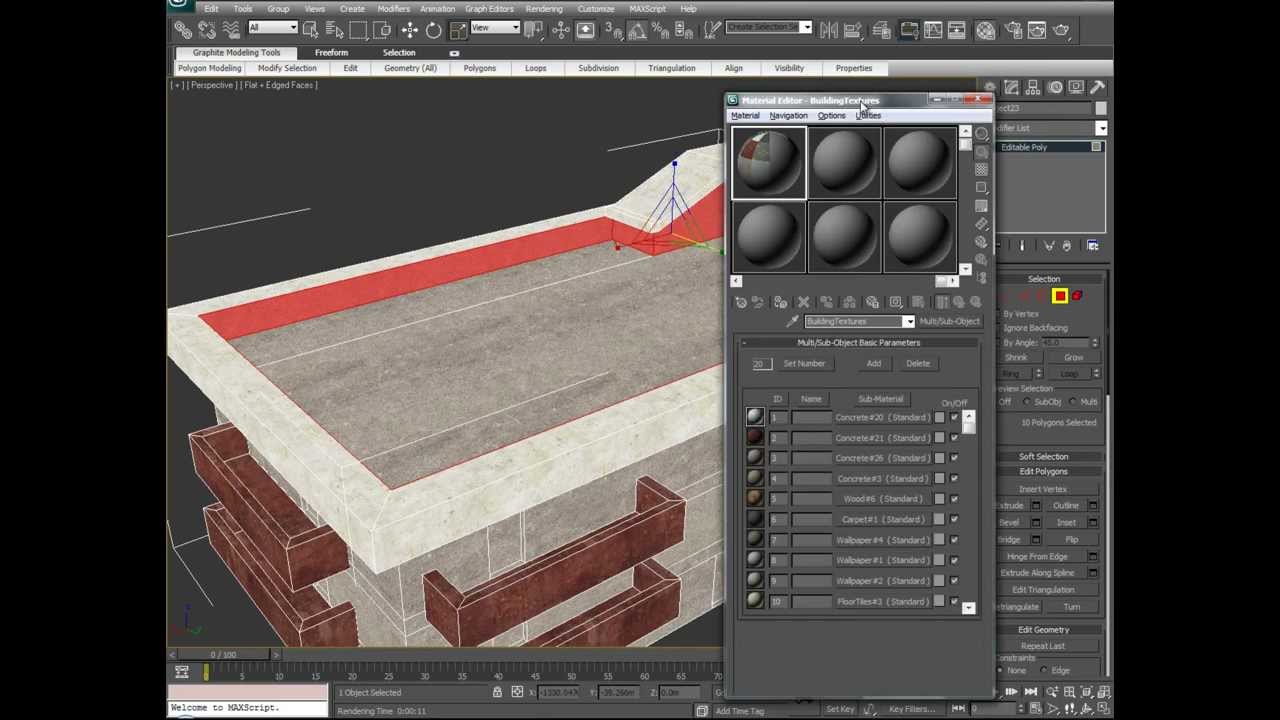This screenshot has height=720, width=1280.
Task: Open the Modifier List dropdown
Action: pyautogui.click(x=1101, y=128)
